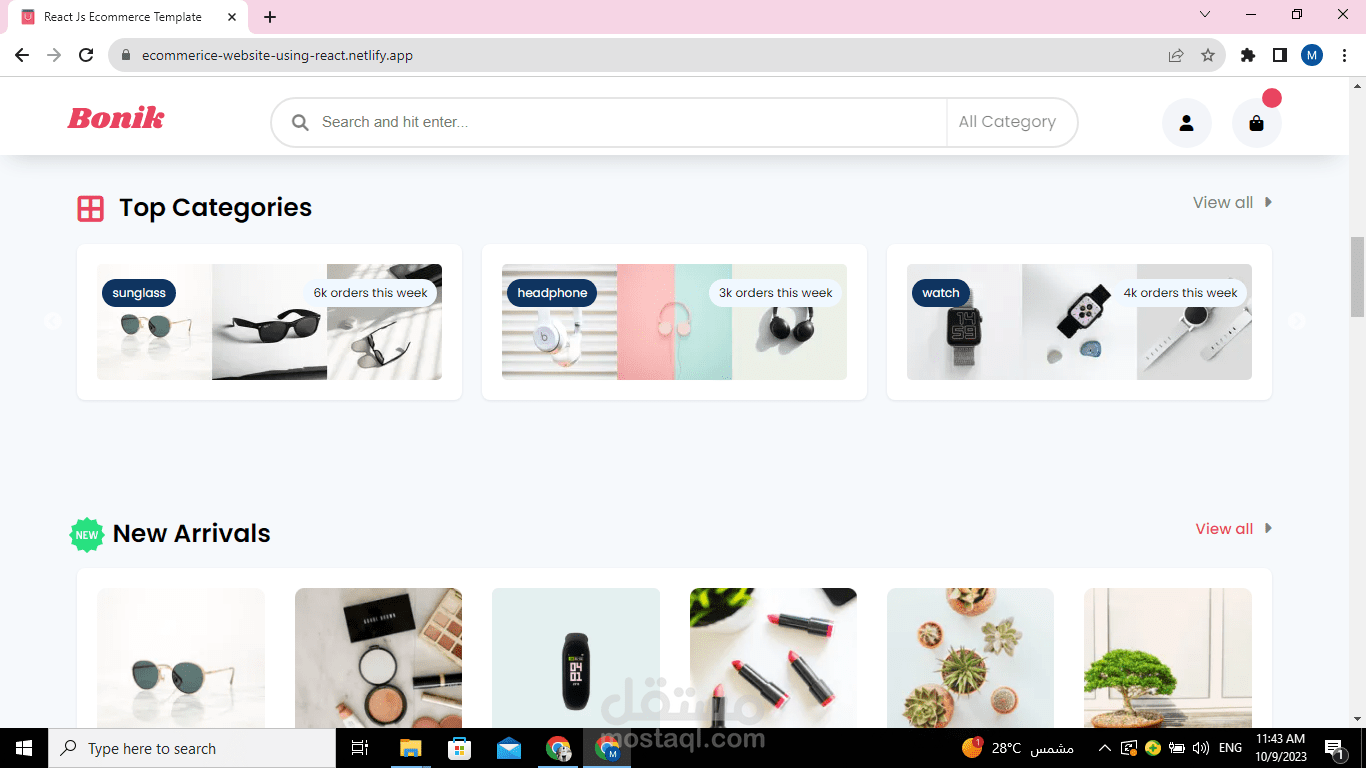Click the Windows taskbar search box
Image resolution: width=1366 pixels, height=768 pixels.
click(x=192, y=748)
